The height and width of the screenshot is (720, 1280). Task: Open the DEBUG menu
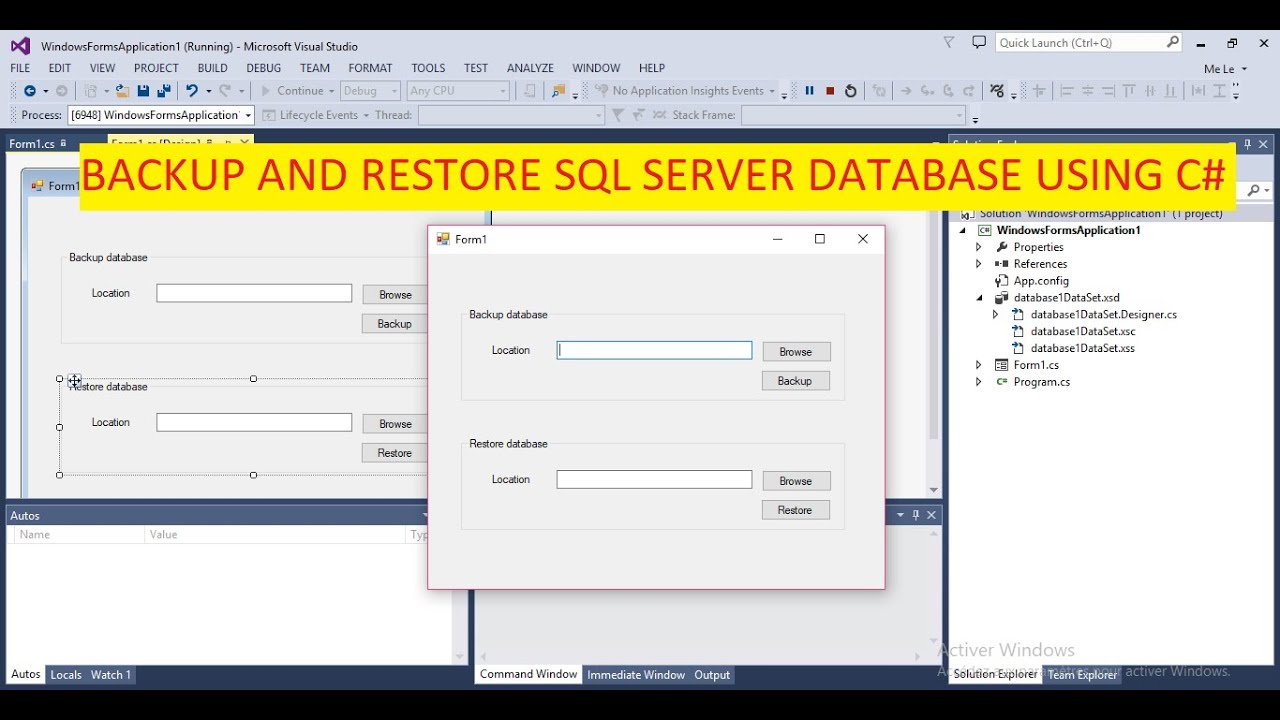point(264,68)
